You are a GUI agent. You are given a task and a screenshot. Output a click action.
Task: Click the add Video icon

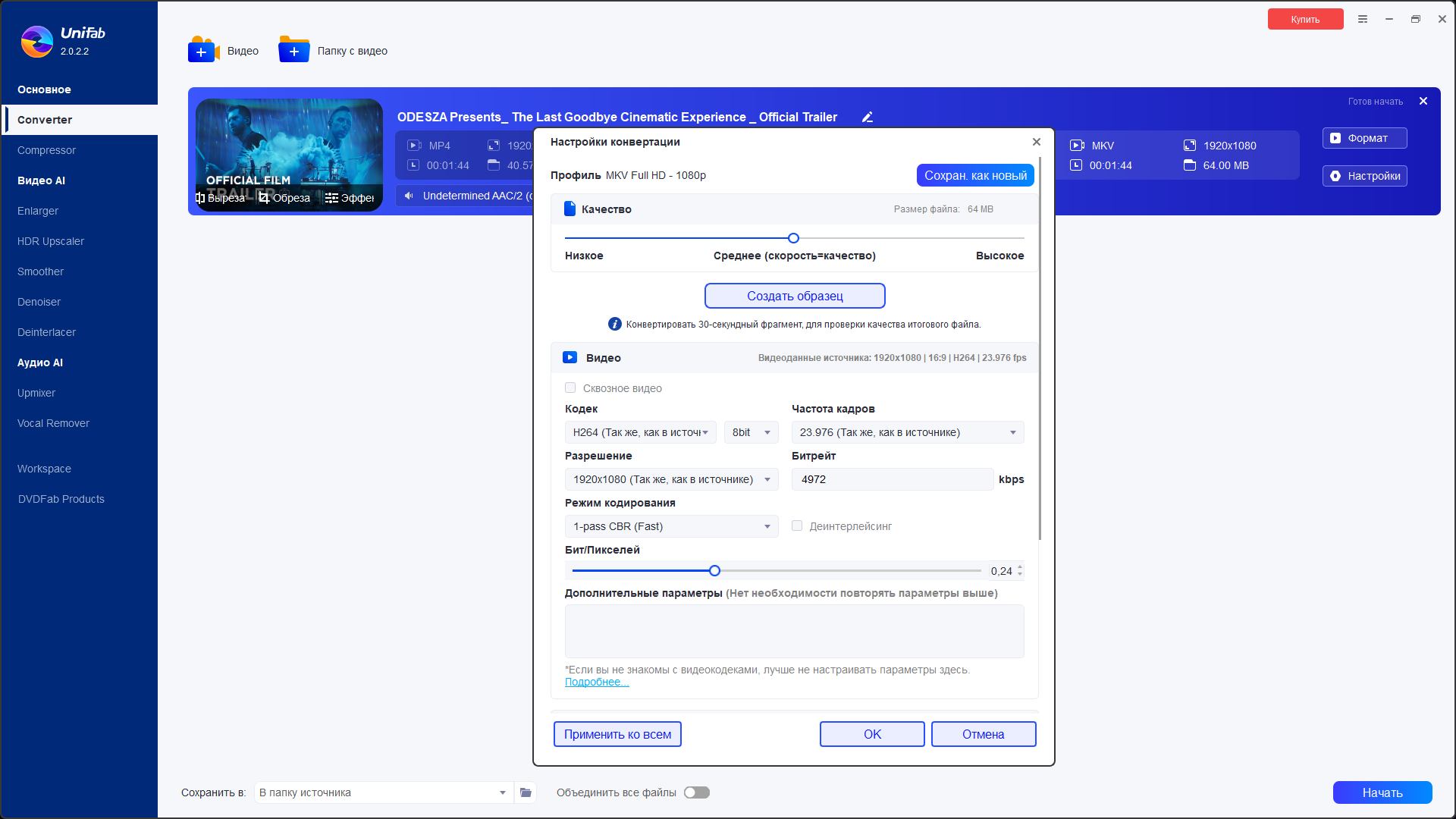coord(203,50)
